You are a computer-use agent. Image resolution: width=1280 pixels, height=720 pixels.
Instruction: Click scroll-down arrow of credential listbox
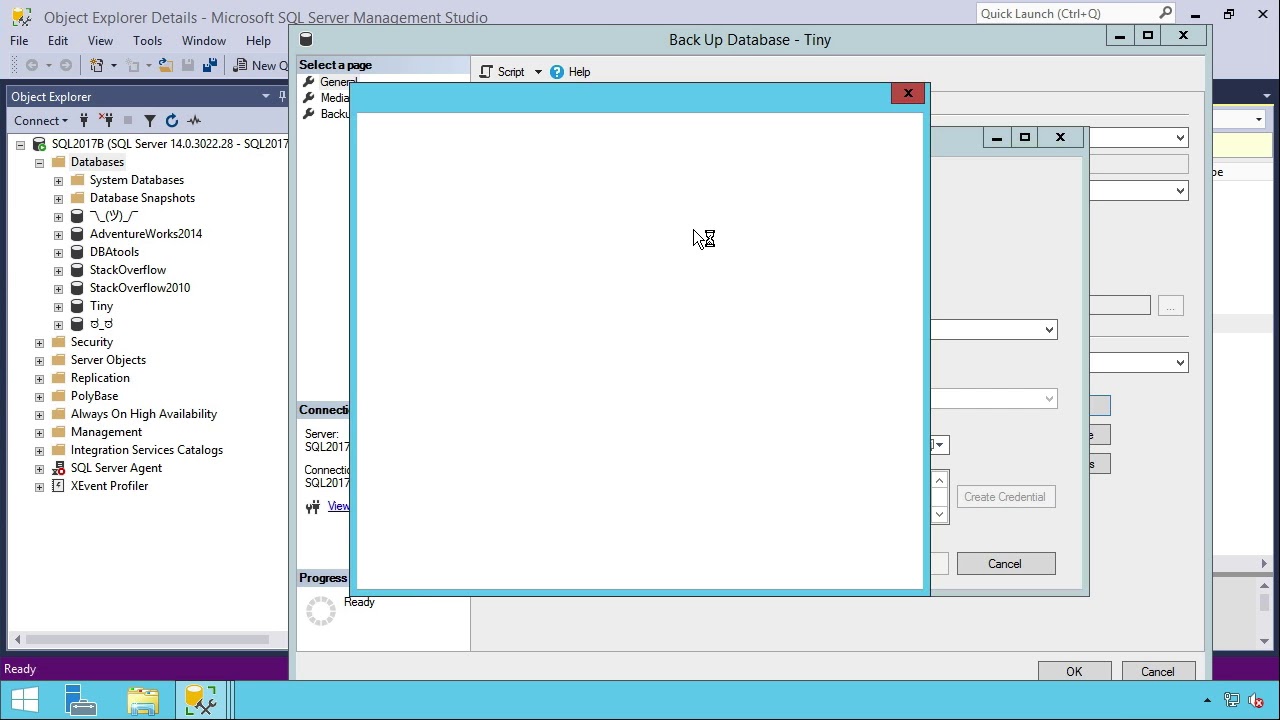click(939, 514)
